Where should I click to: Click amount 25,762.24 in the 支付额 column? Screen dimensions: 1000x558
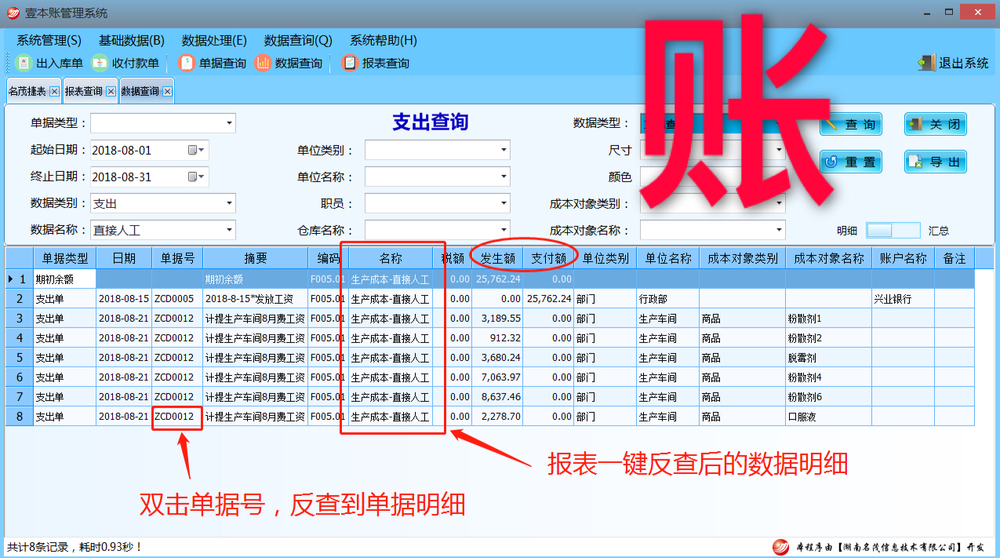pos(548,299)
